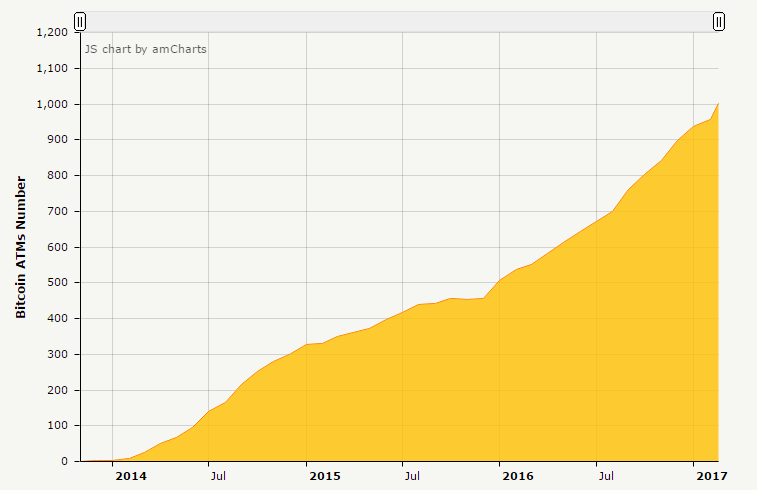Click the 0 value on the y-axis

(x=64, y=462)
